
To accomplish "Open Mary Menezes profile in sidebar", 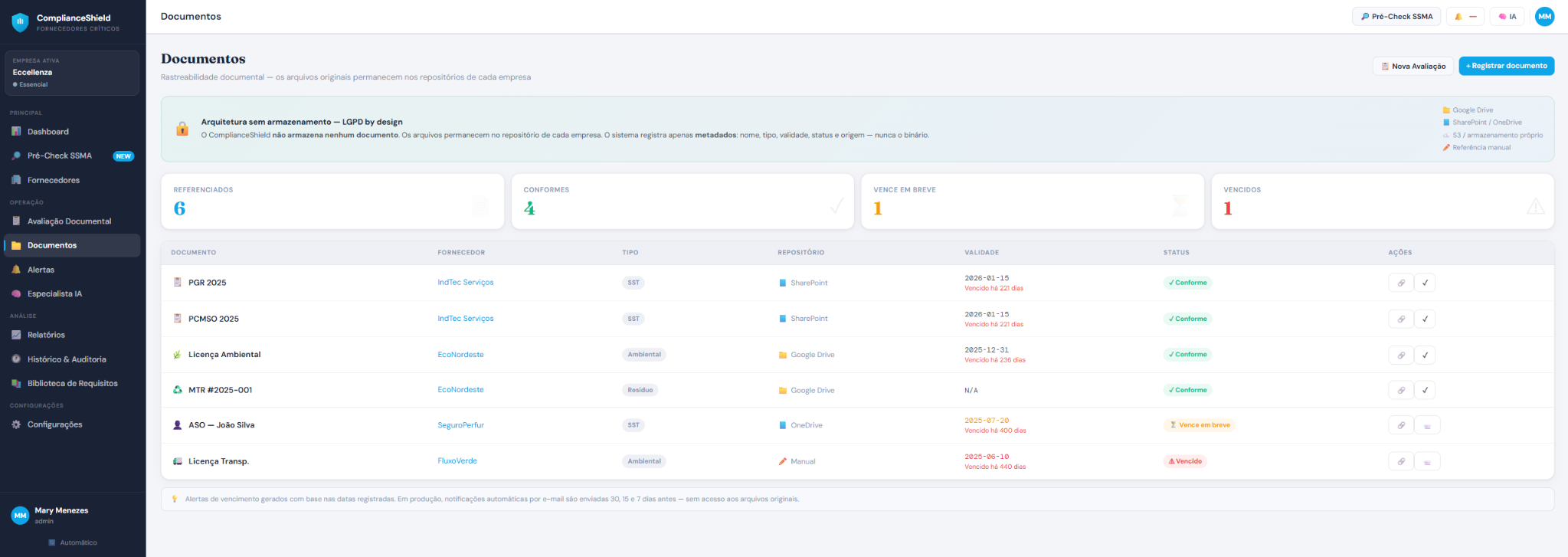I will tap(72, 516).
